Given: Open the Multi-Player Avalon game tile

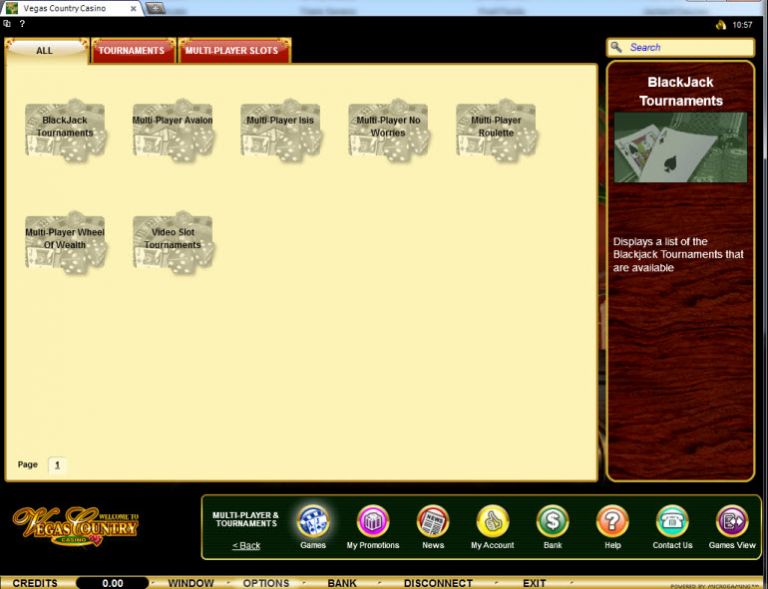Looking at the screenshot, I should coord(173,130).
